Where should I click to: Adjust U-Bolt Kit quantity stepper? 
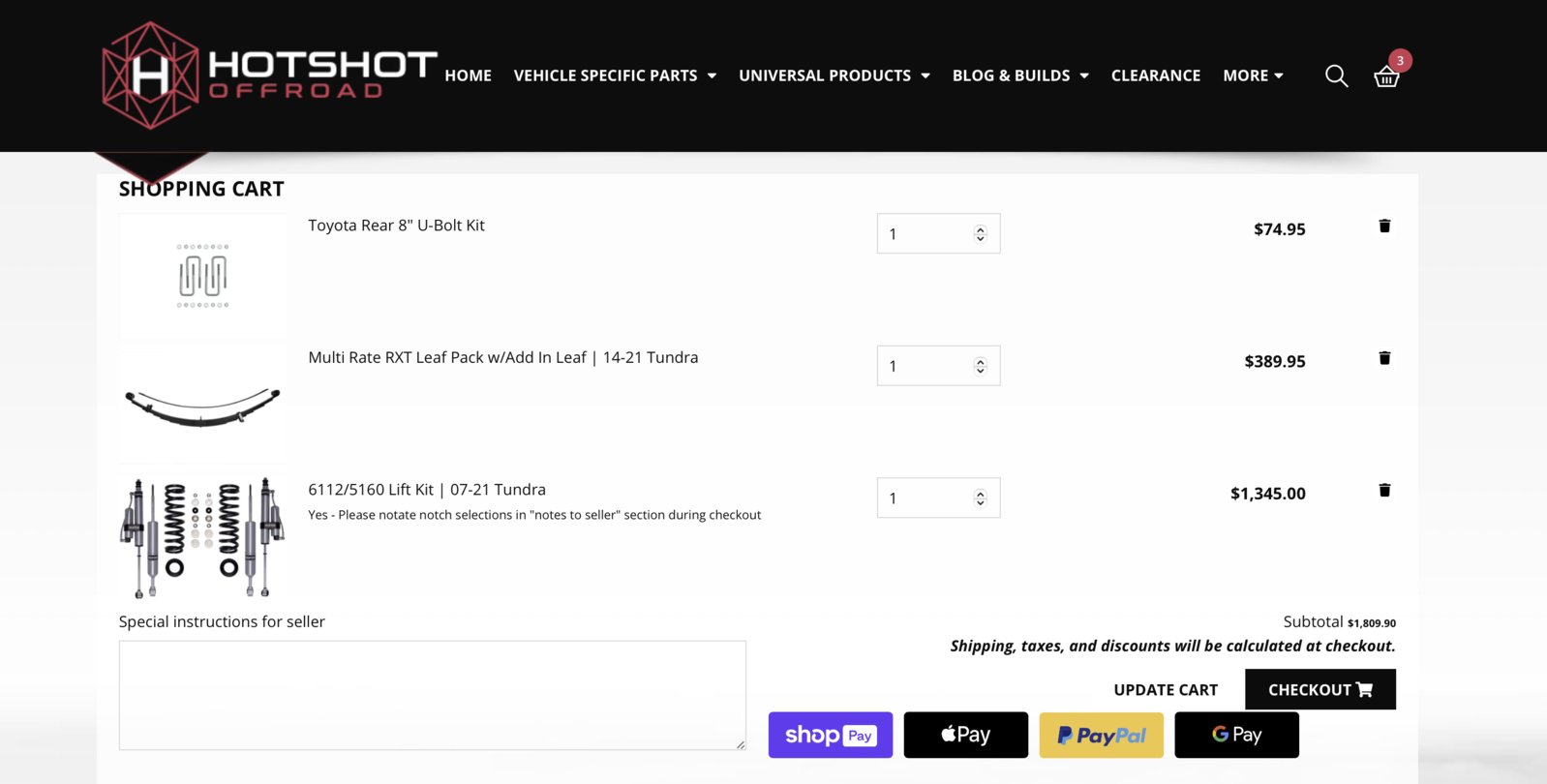980,233
